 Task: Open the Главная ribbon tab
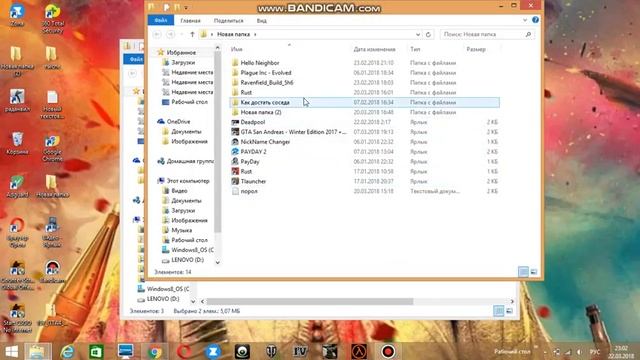[x=190, y=20]
